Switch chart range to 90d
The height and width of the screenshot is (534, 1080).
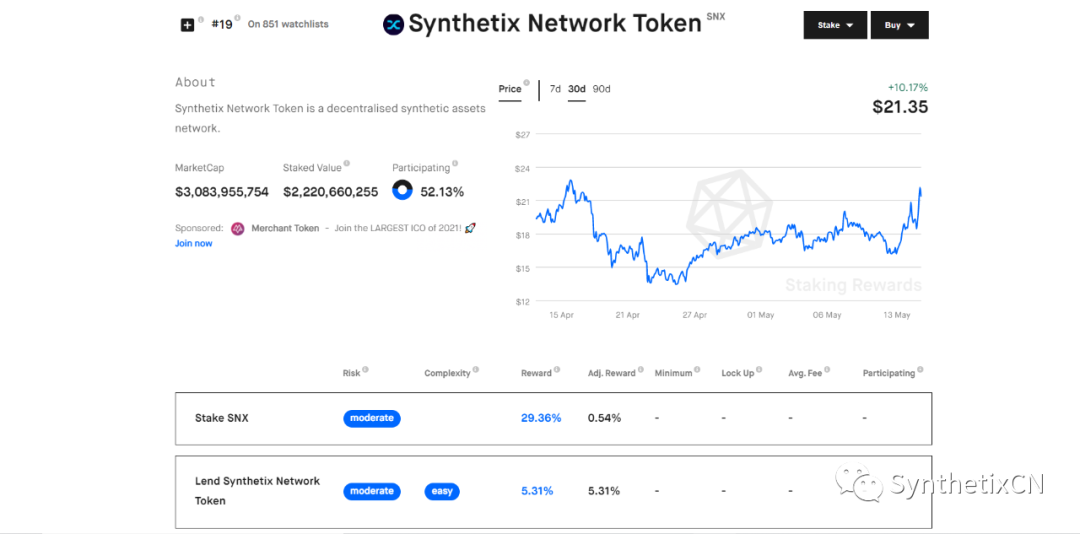tap(601, 89)
